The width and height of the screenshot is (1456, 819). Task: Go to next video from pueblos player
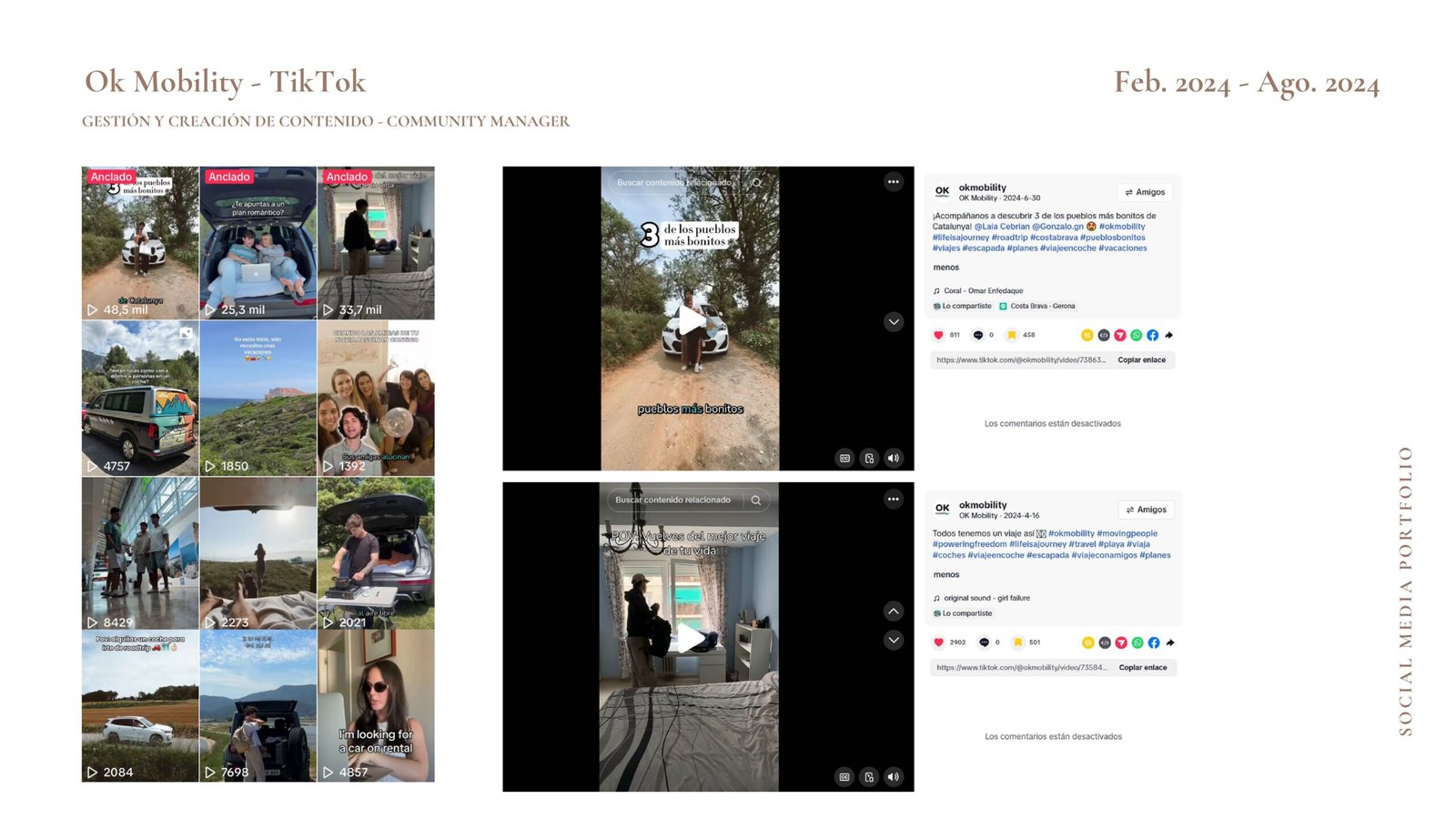[x=894, y=321]
